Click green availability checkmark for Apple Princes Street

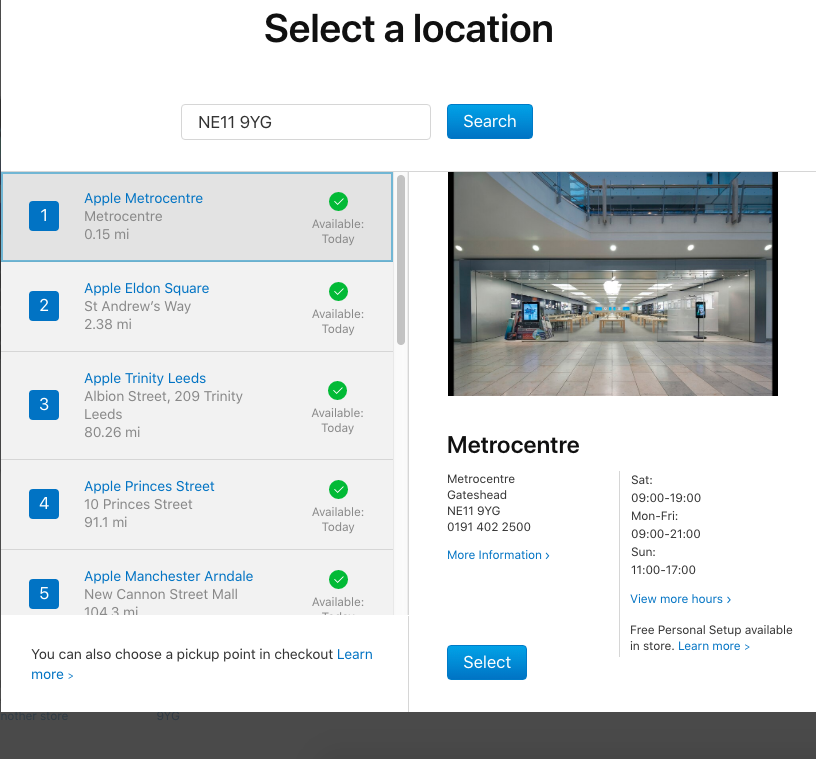point(338,489)
